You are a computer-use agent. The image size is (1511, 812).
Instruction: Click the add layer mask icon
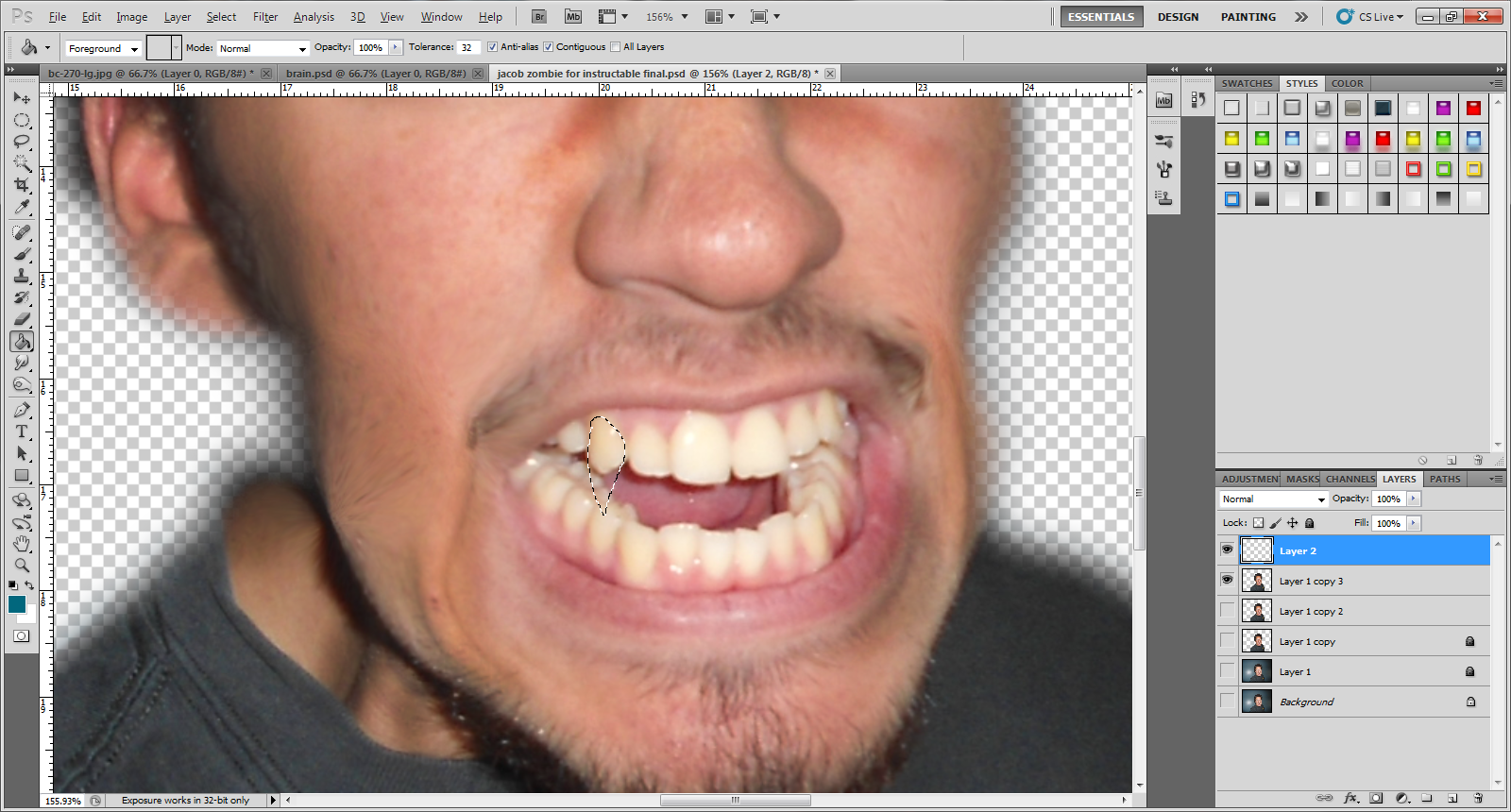[1376, 799]
